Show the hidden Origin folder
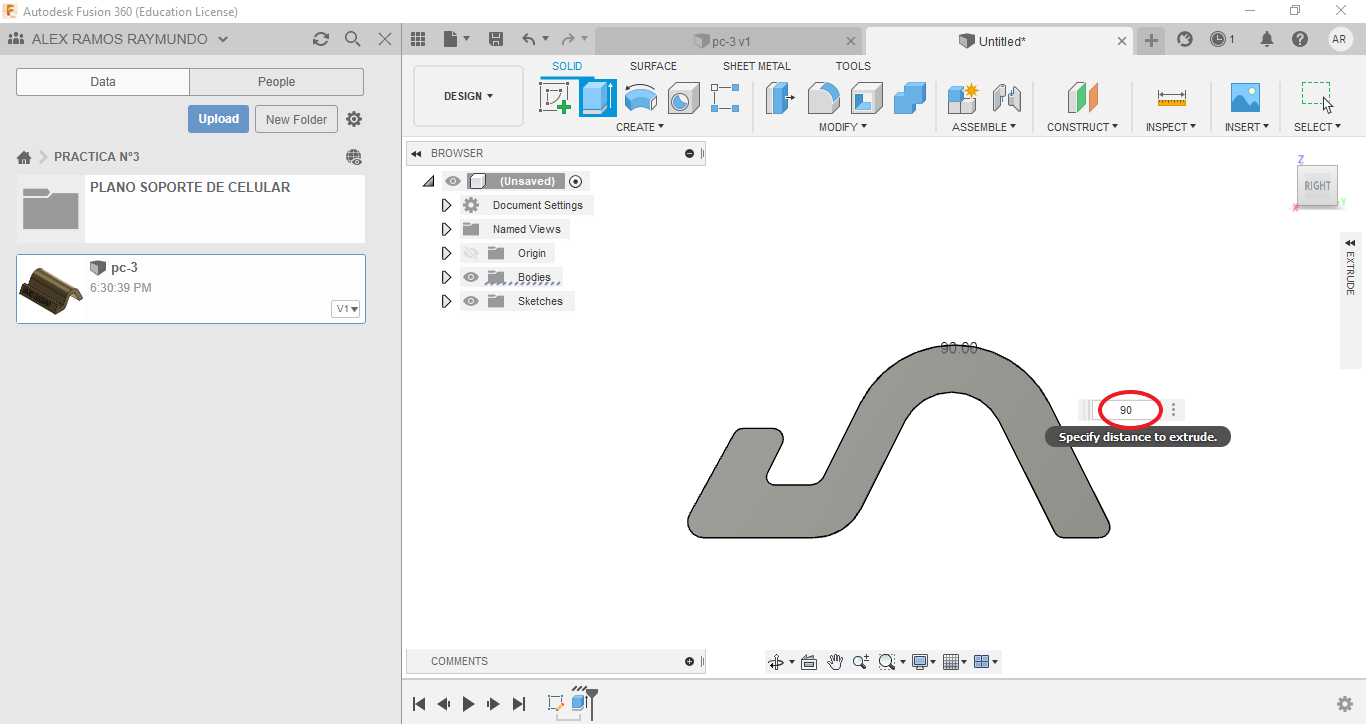Screen dimensions: 1366x724 pyautogui.click(x=471, y=253)
